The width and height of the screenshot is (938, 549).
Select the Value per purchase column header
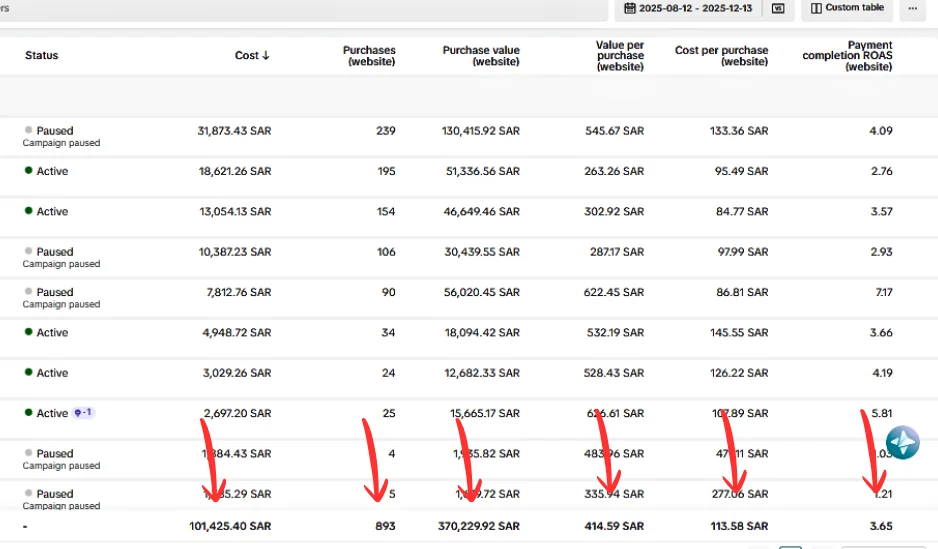click(x=620, y=56)
